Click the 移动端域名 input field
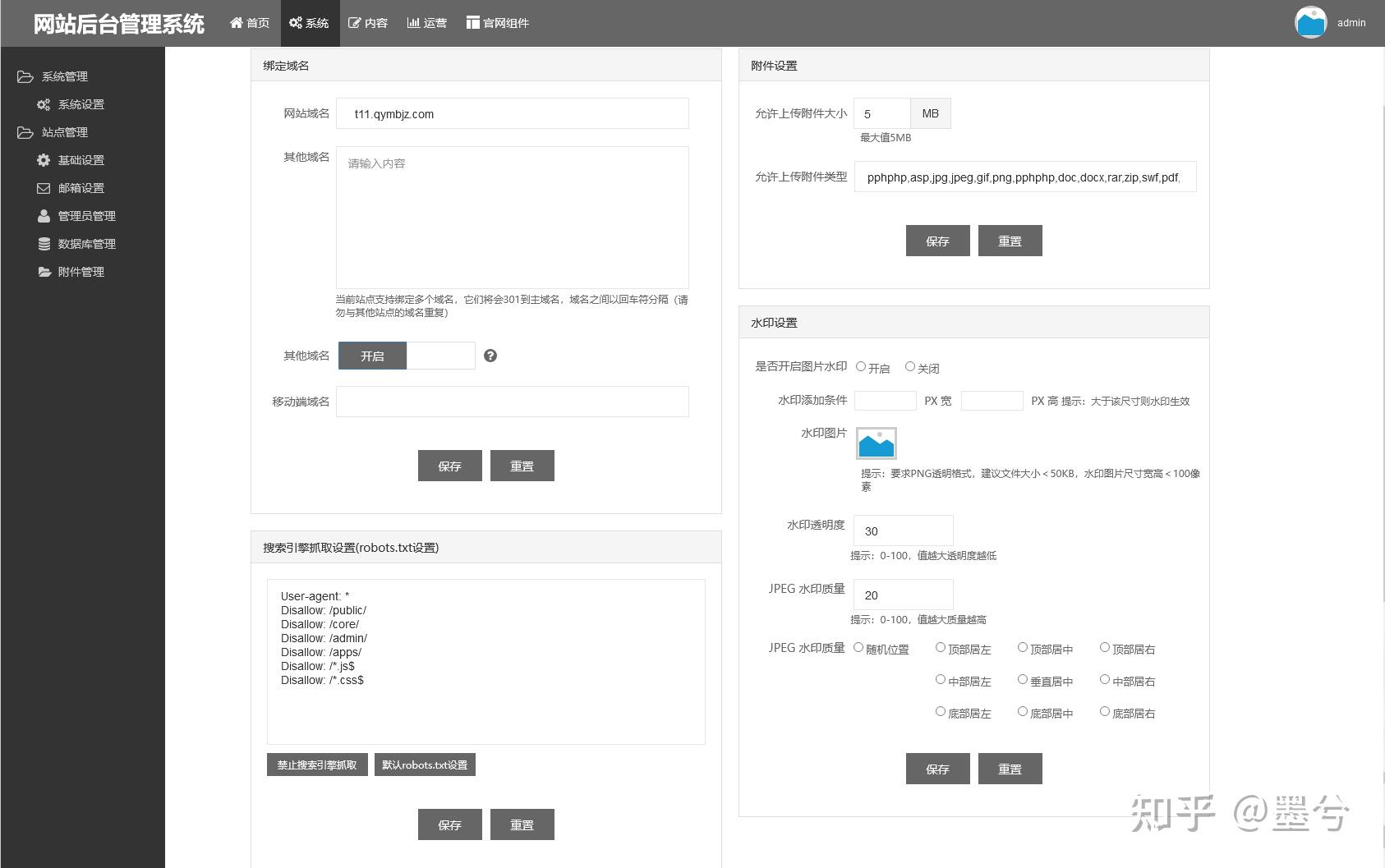 pos(513,402)
